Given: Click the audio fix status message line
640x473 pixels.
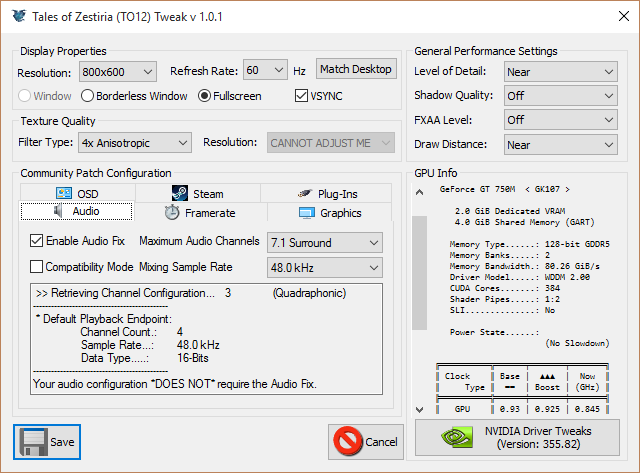Looking at the screenshot, I should click(175, 384).
